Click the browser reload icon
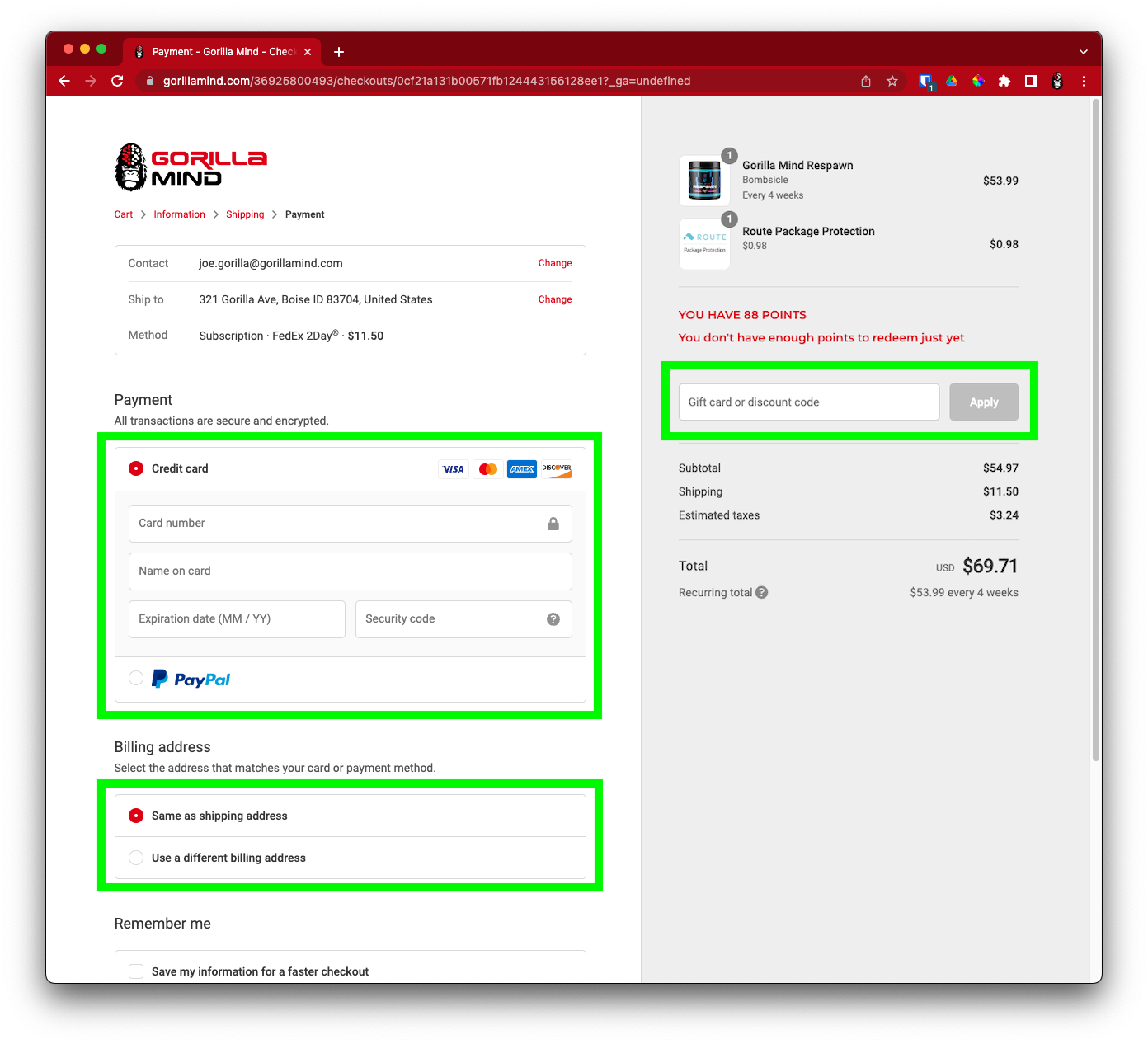This screenshot has height=1044, width=1148. coord(117,81)
